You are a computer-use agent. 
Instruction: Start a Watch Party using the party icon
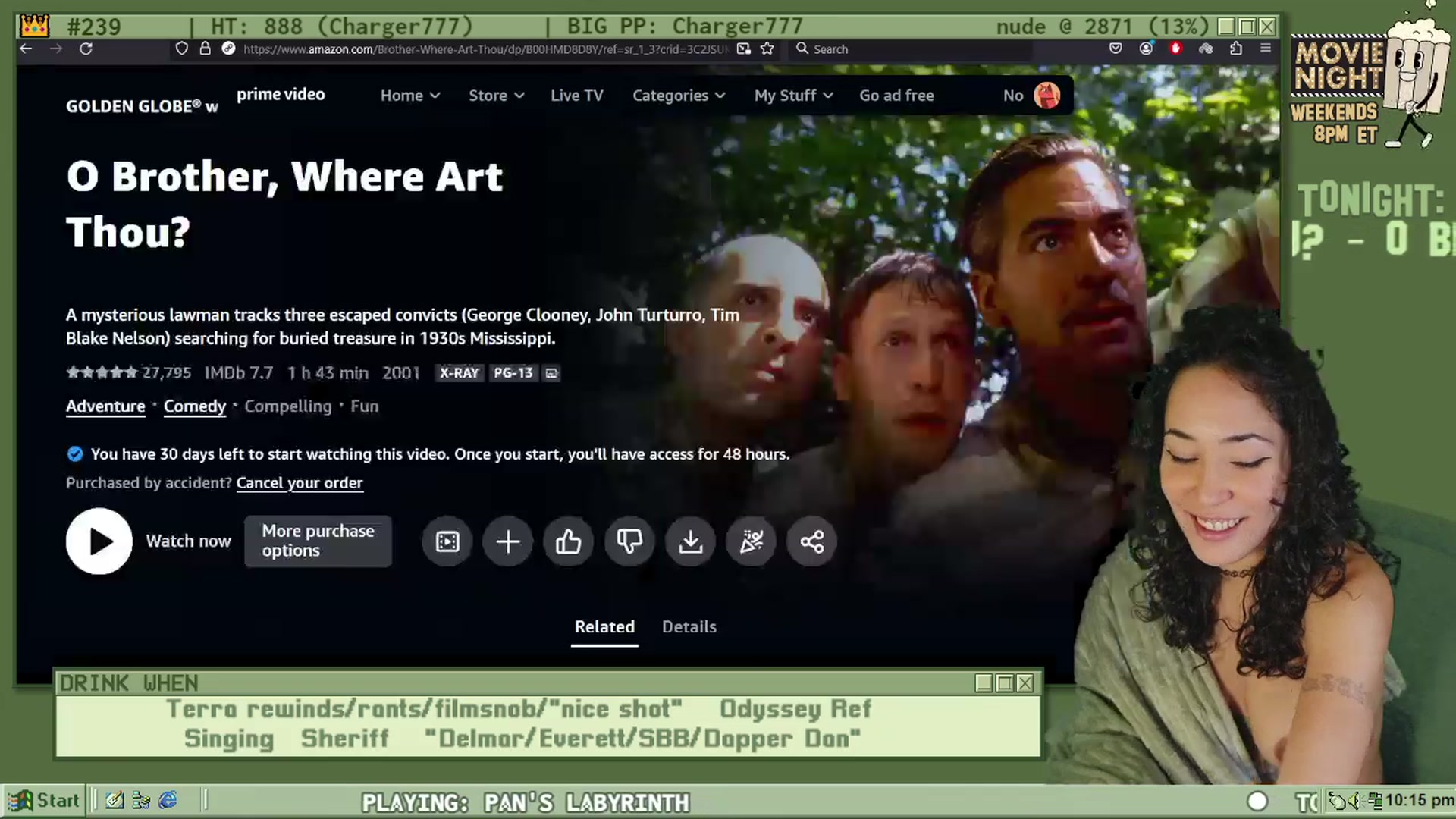751,541
